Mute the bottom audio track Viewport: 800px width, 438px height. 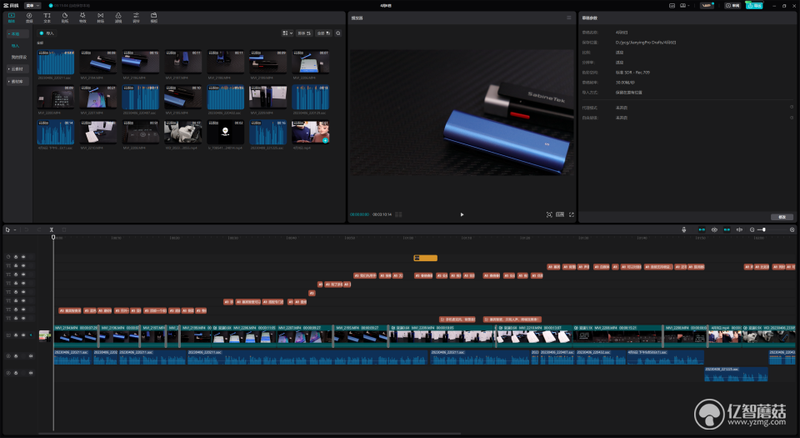pos(31,373)
